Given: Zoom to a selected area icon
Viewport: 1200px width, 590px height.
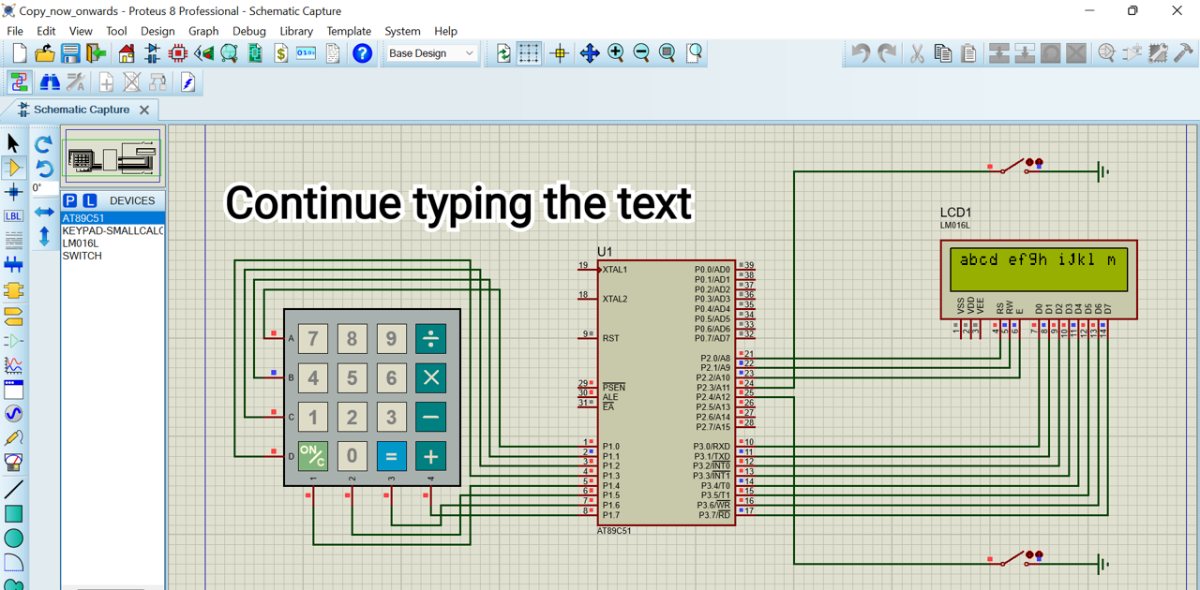Looking at the screenshot, I should 693,53.
